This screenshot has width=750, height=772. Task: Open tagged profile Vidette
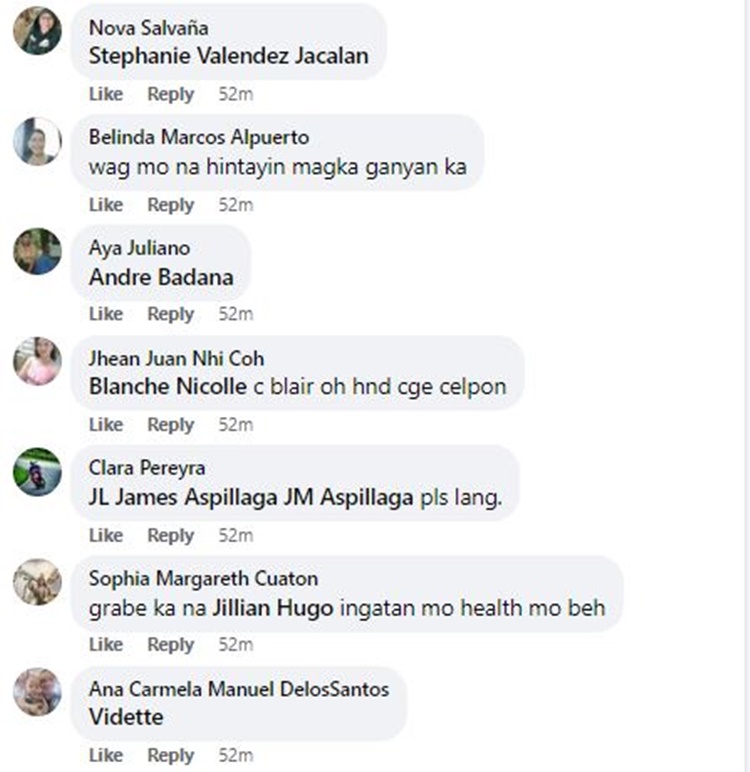[x=126, y=717]
